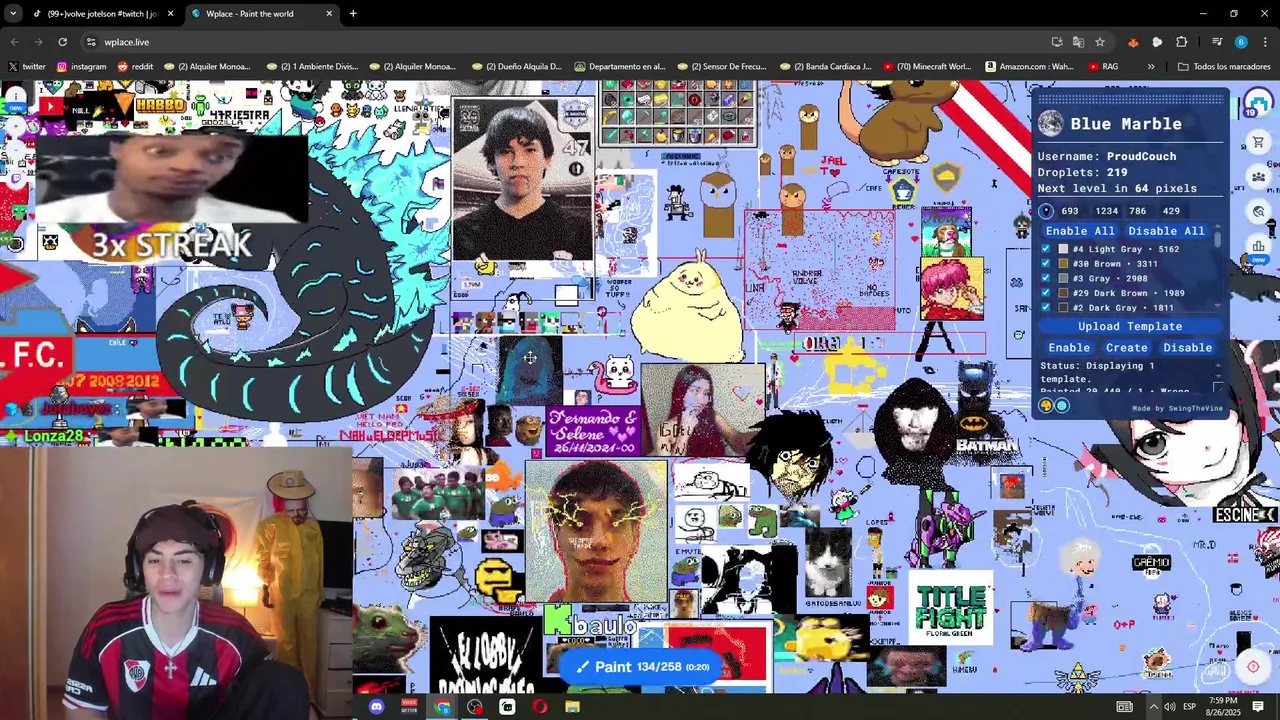The image size is (1280, 720).
Task: Open the Windows notification center
Action: tap(1258, 707)
